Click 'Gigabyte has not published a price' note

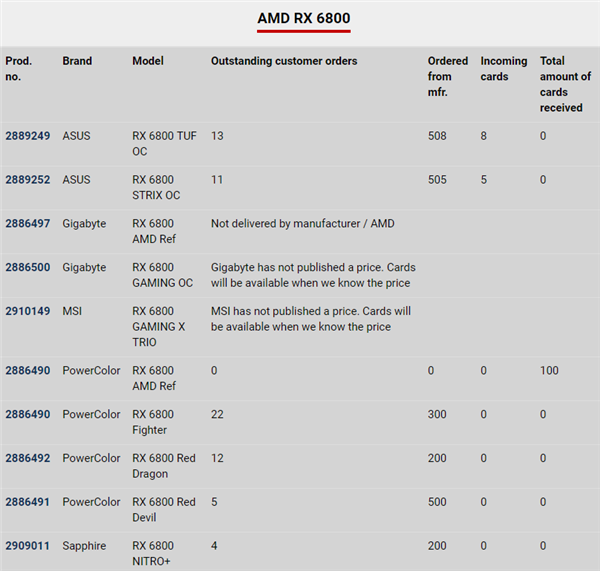[x=313, y=275]
